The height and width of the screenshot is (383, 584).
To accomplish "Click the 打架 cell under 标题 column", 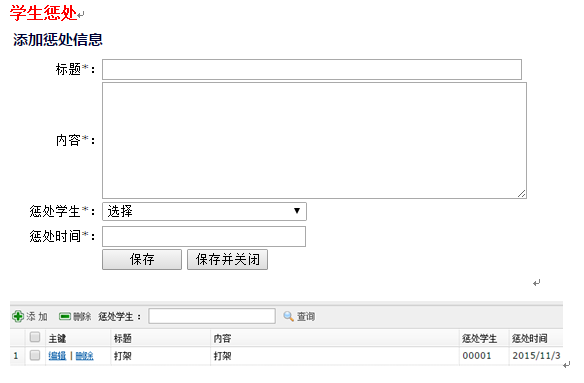I will click(123, 356).
